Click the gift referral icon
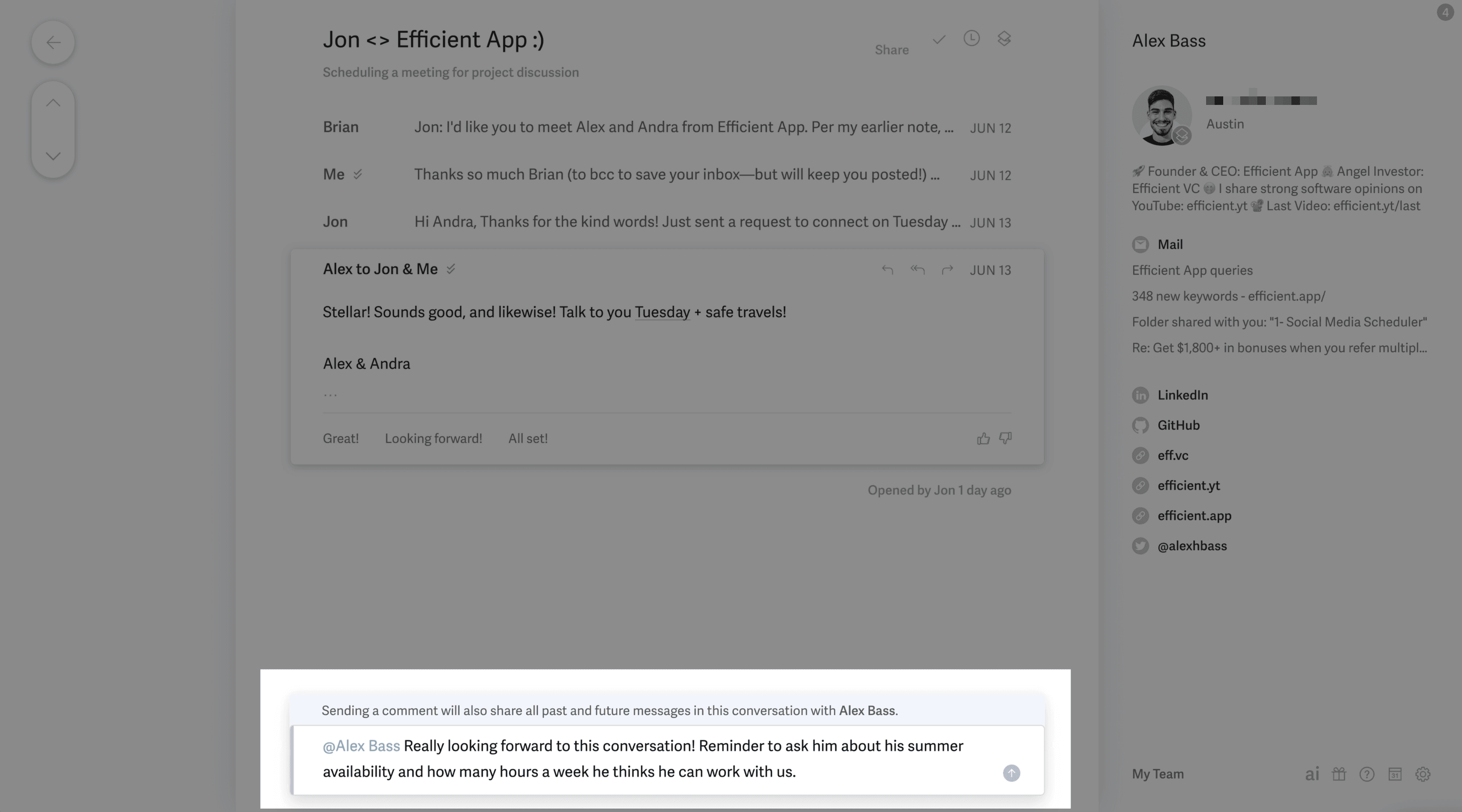1462x812 pixels. point(1340,774)
